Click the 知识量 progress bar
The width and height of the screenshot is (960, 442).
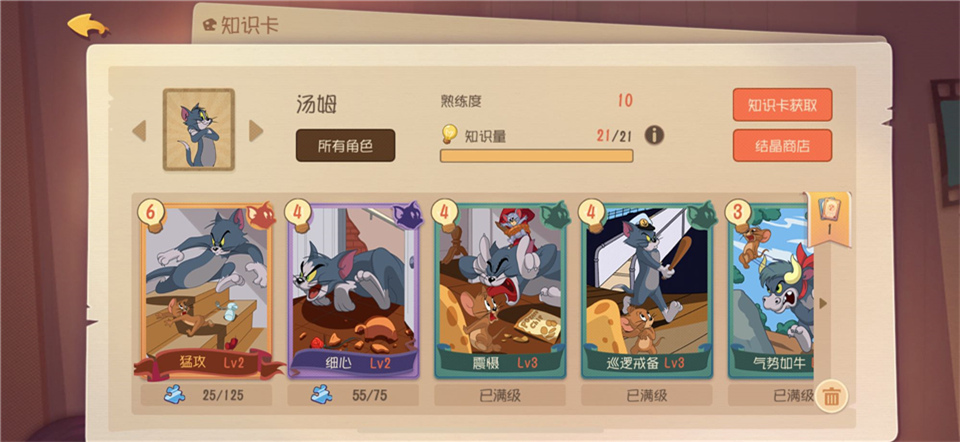(536, 156)
